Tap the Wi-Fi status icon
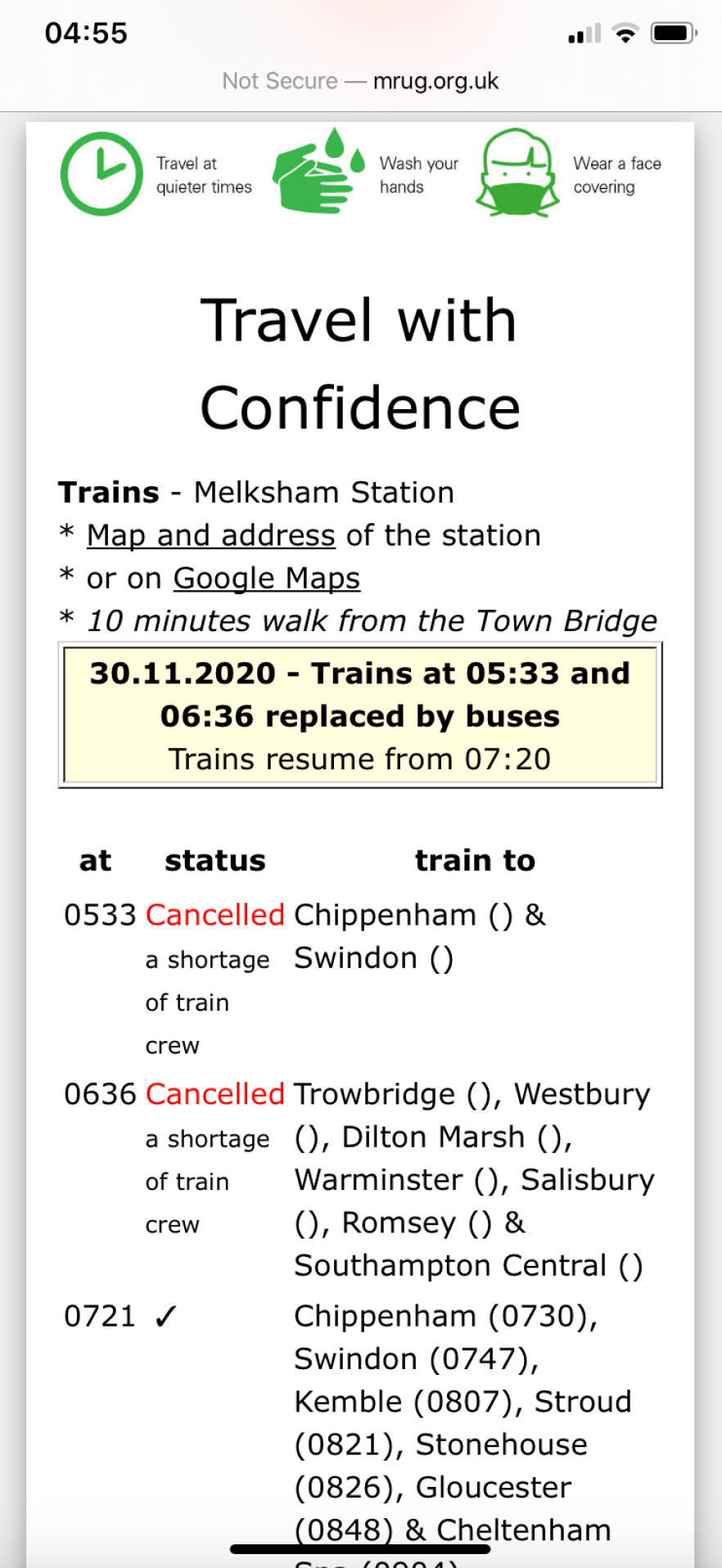The height and width of the screenshot is (1568, 722). coord(625,34)
